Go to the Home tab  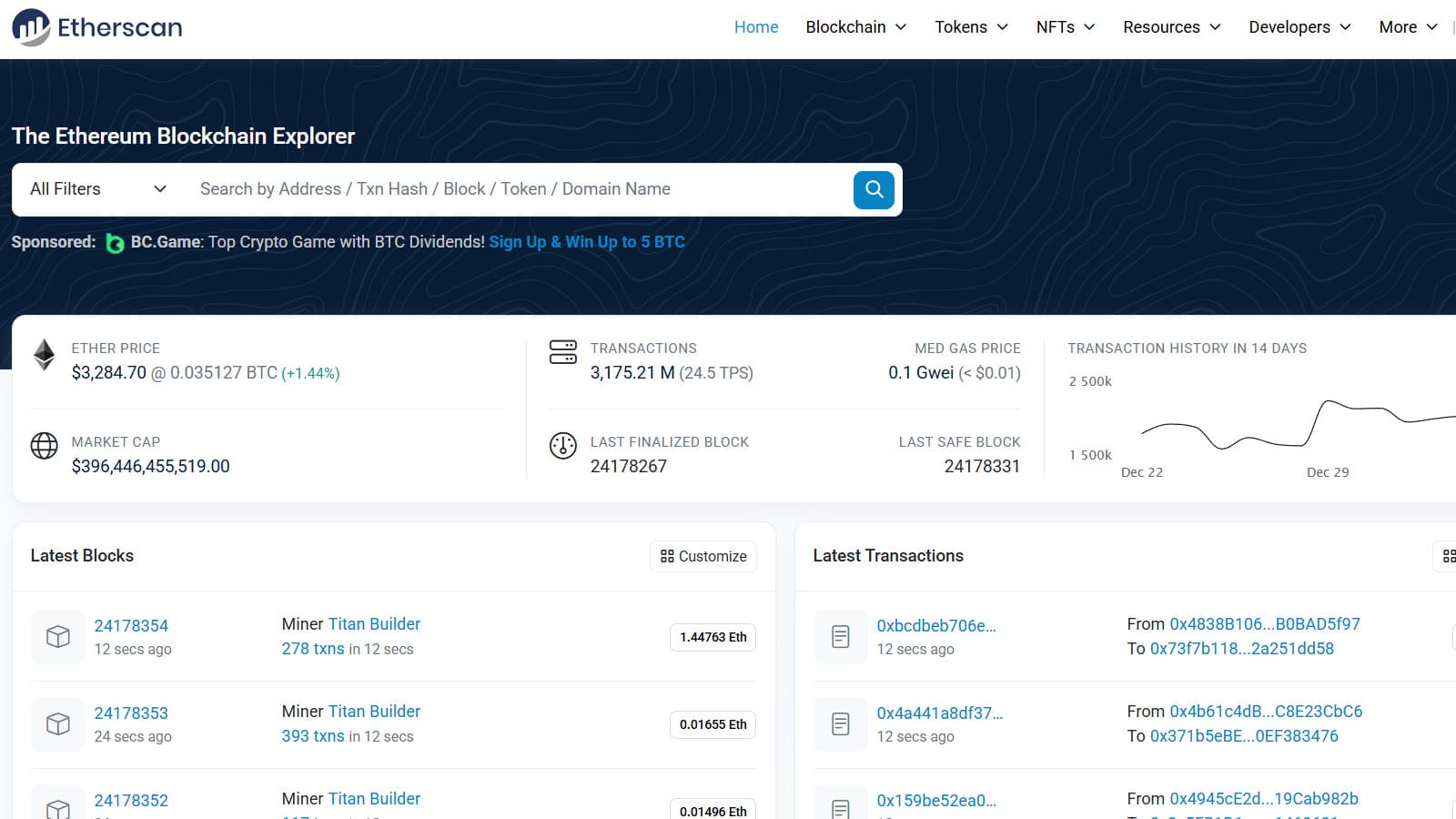(756, 27)
